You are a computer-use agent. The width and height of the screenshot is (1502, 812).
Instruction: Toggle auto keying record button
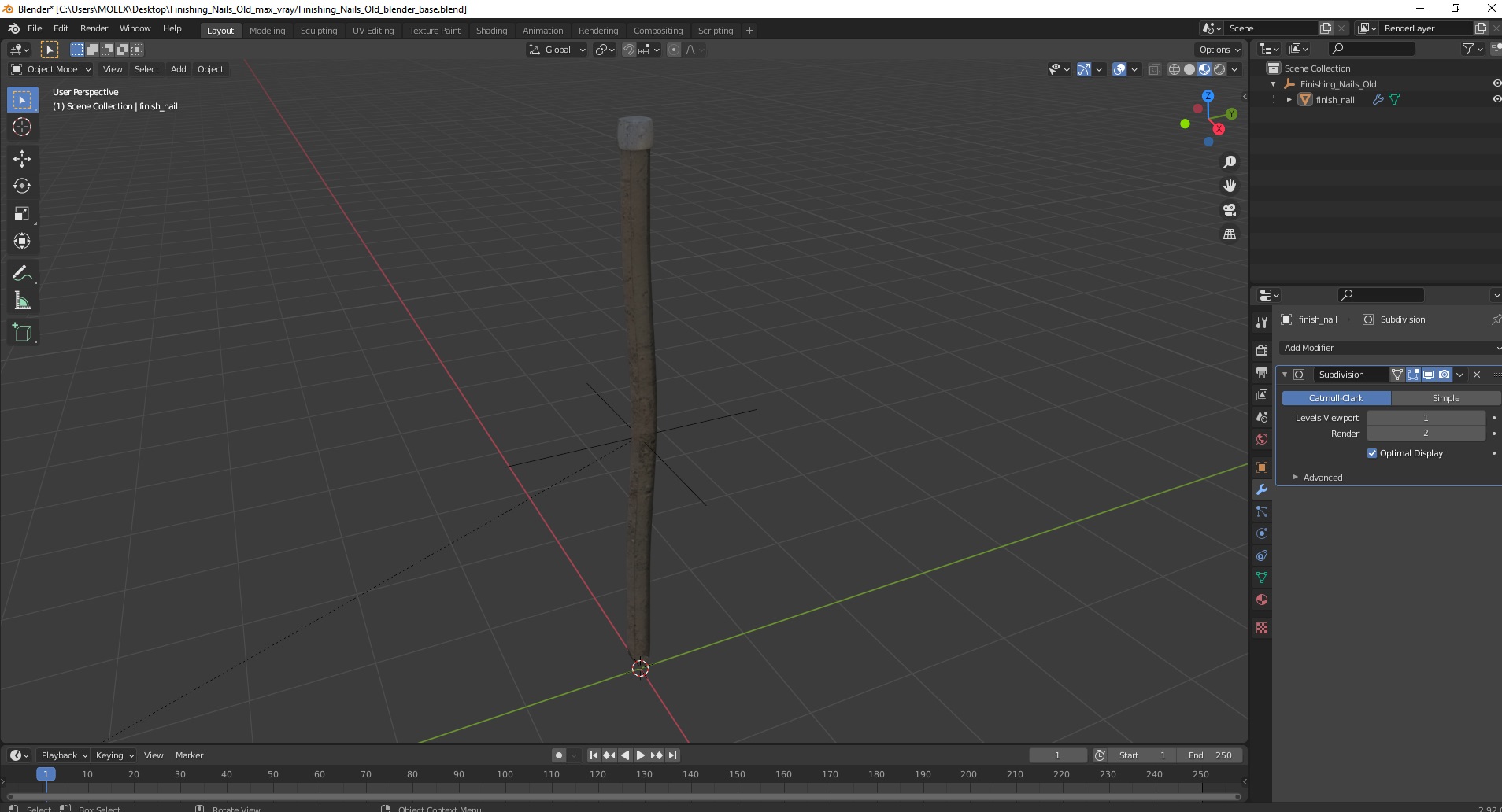pos(559,755)
